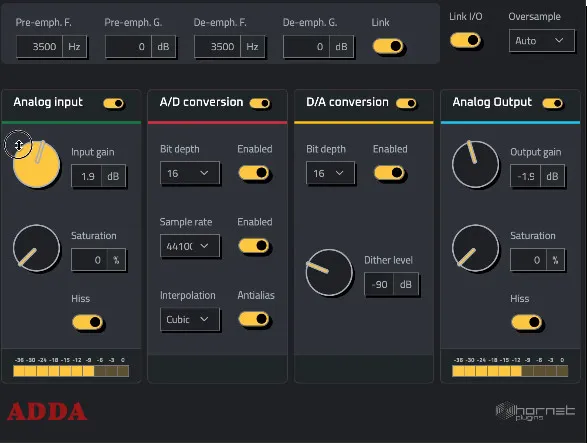
Task: Click the Input gain value field 1.9
Action: pyautogui.click(x=86, y=176)
